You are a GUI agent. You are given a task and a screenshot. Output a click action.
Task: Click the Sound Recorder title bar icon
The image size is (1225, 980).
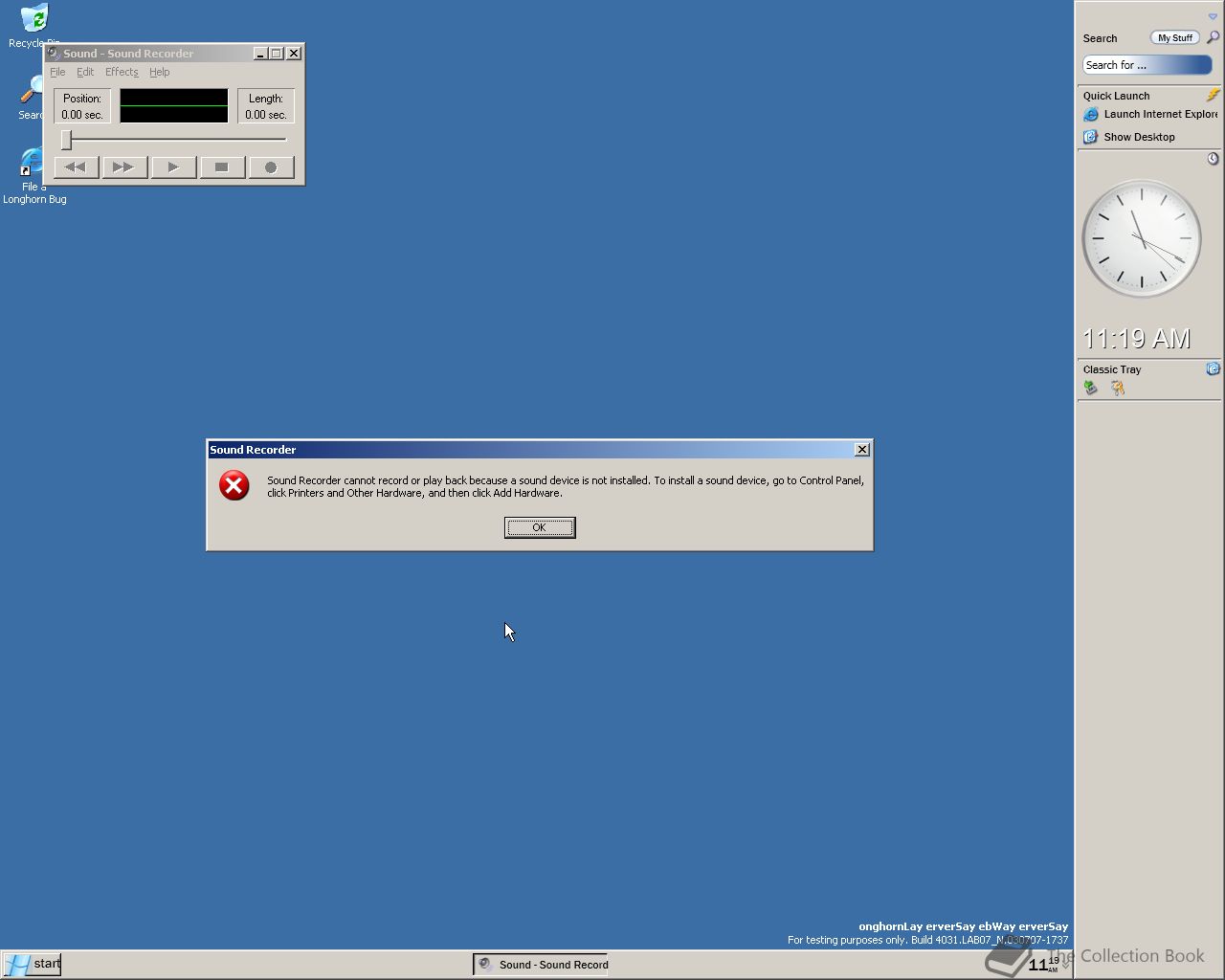(54, 54)
